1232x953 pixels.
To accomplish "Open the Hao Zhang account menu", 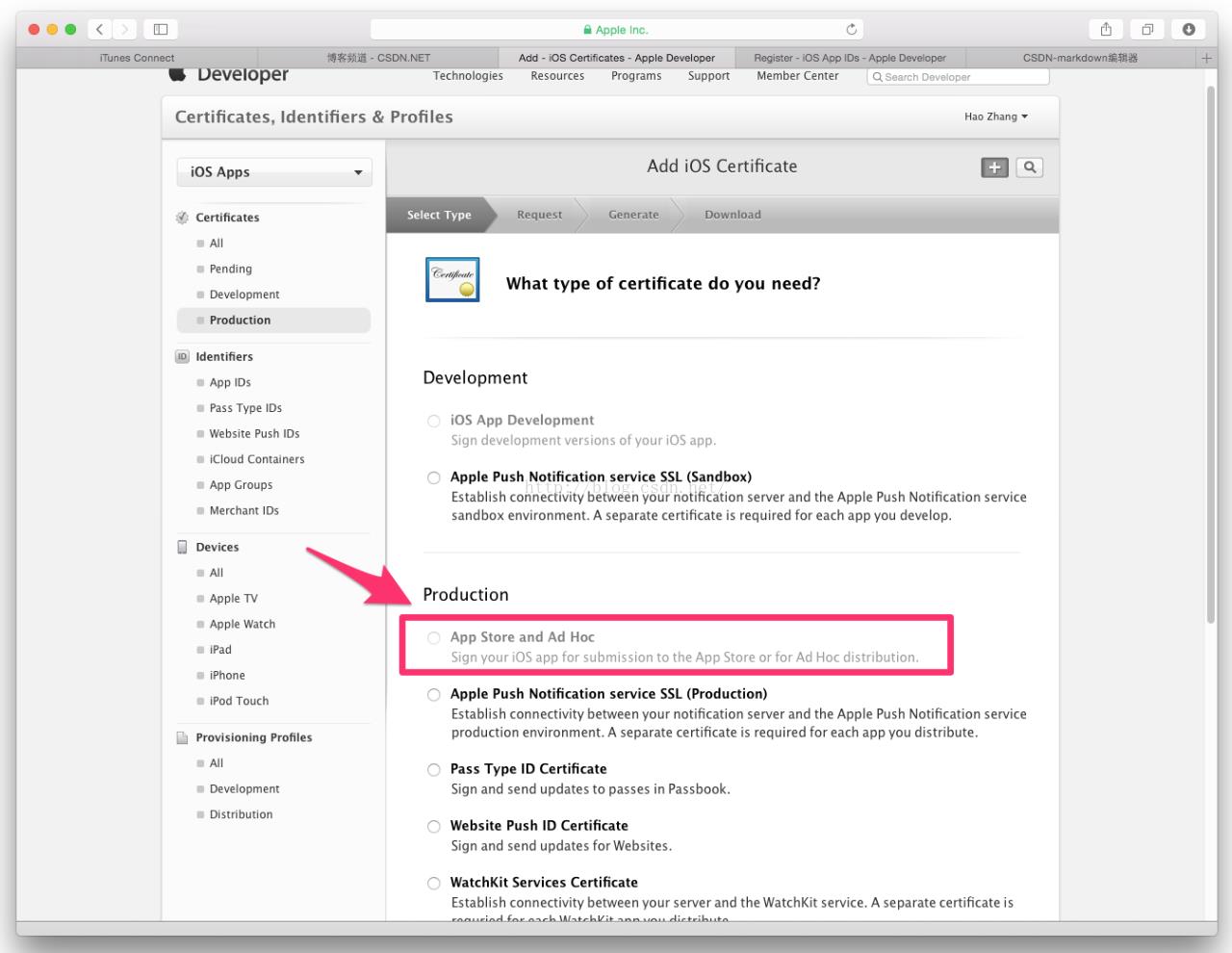I will [996, 116].
